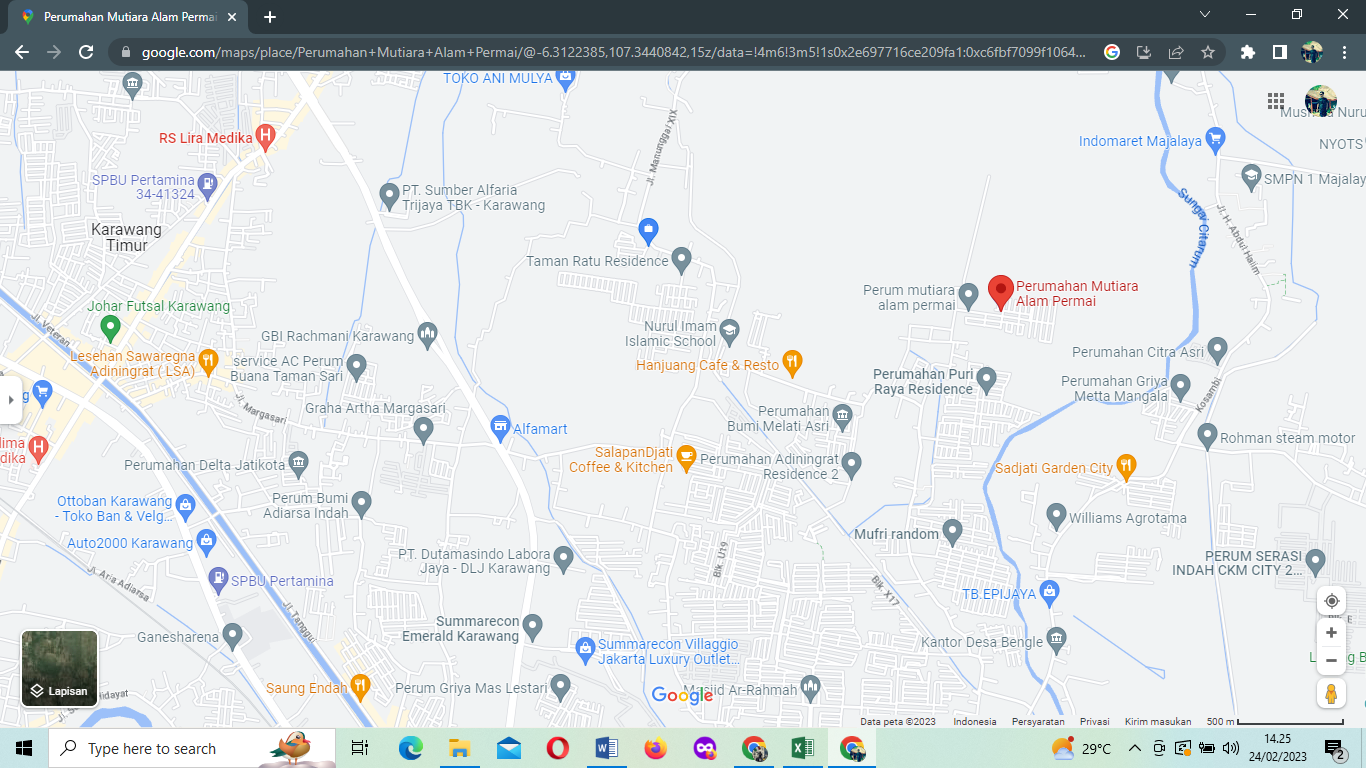Open Firefox from the taskbar

pos(656,748)
